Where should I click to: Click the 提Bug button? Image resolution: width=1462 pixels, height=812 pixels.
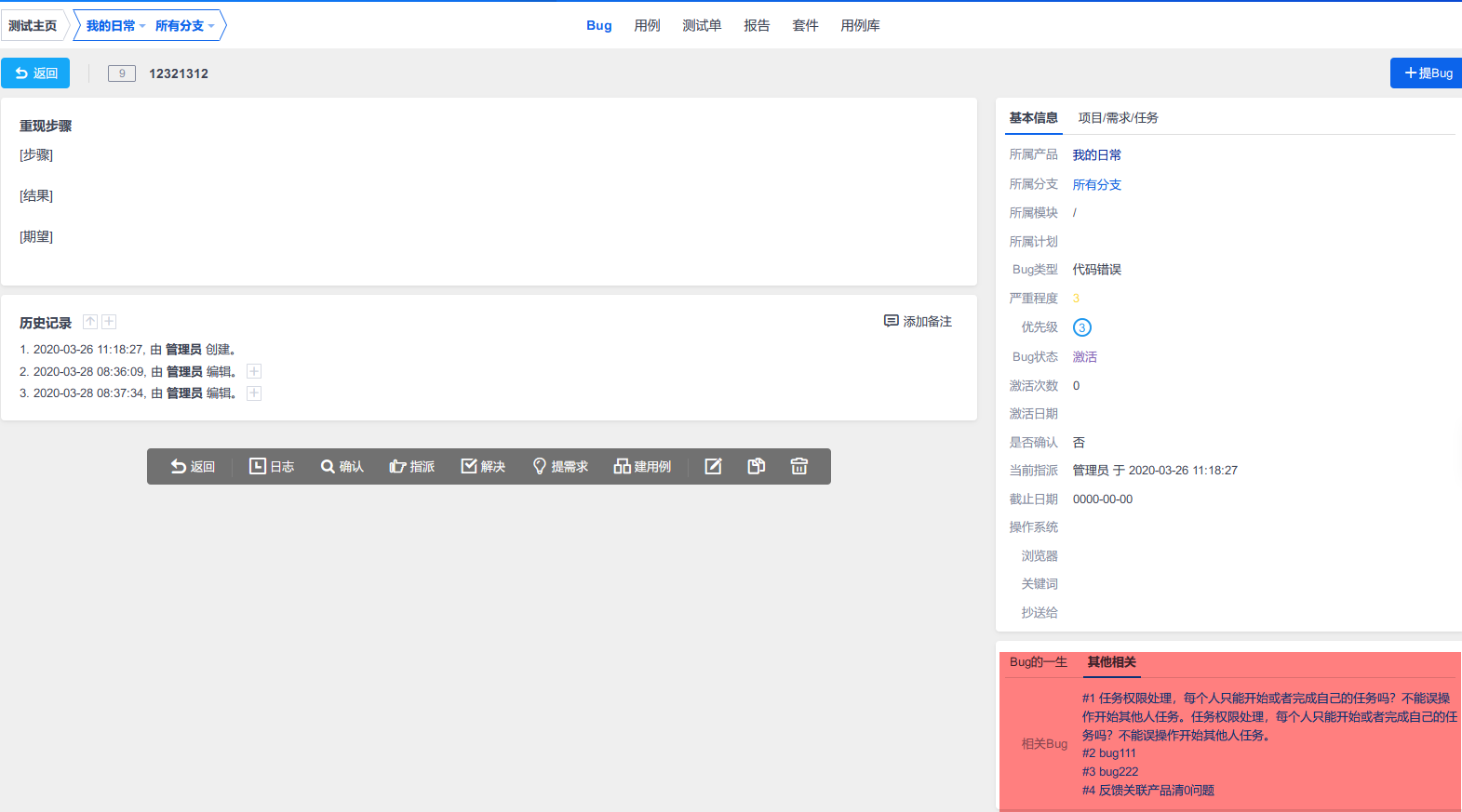(x=1428, y=73)
